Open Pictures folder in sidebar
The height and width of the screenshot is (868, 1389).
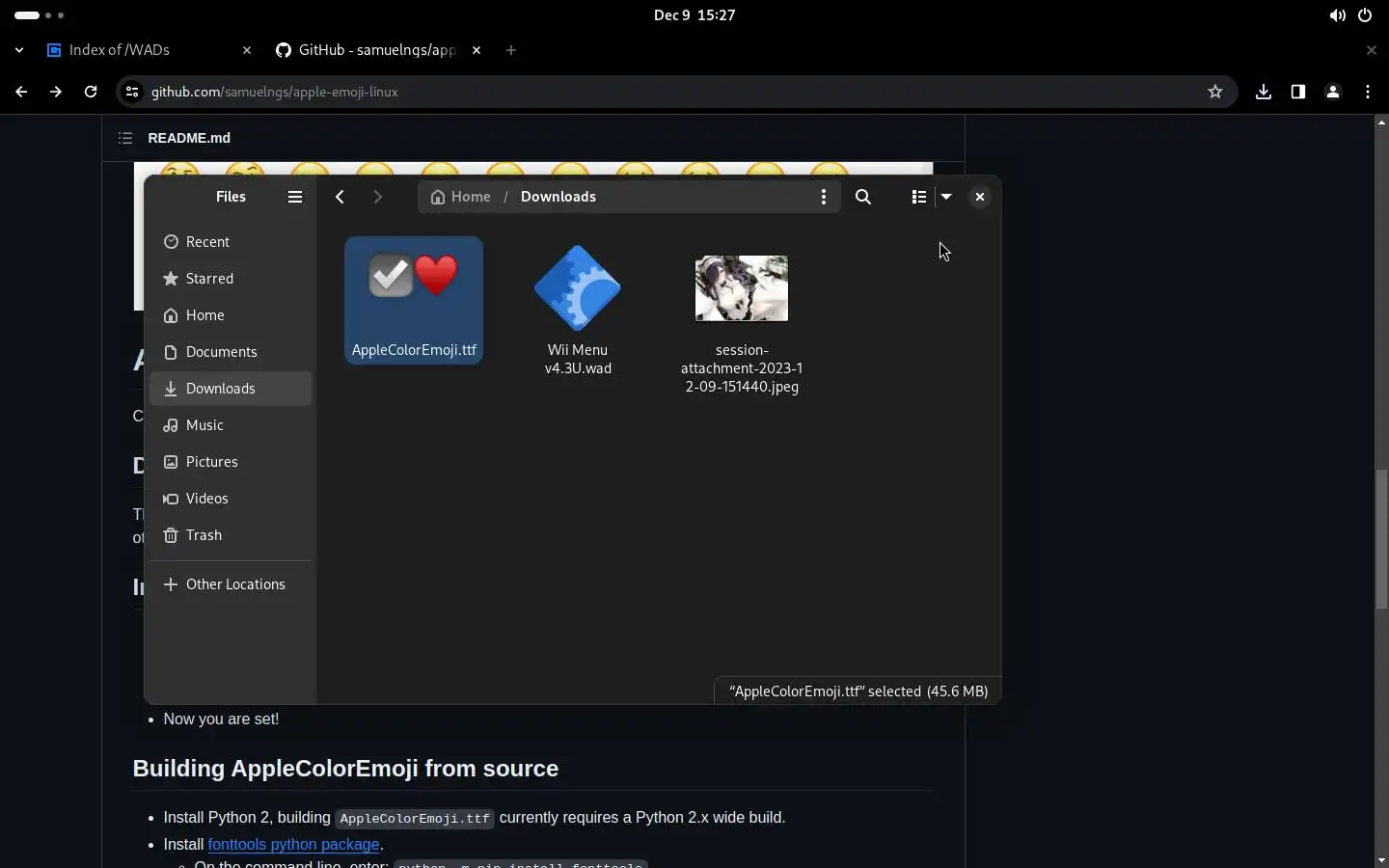pos(231,462)
